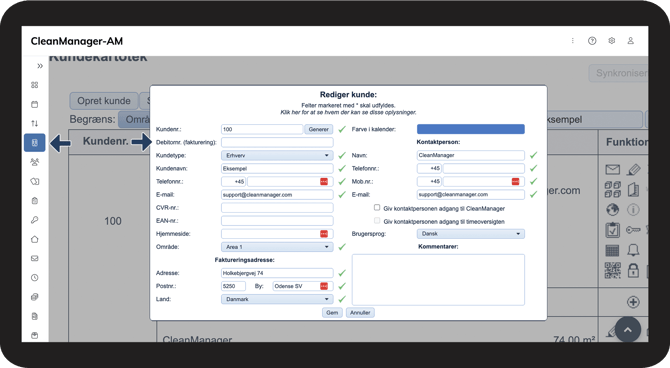Open the Brugersprog dropdown showing Dansk
This screenshot has height=368, width=670.
[x=470, y=234]
